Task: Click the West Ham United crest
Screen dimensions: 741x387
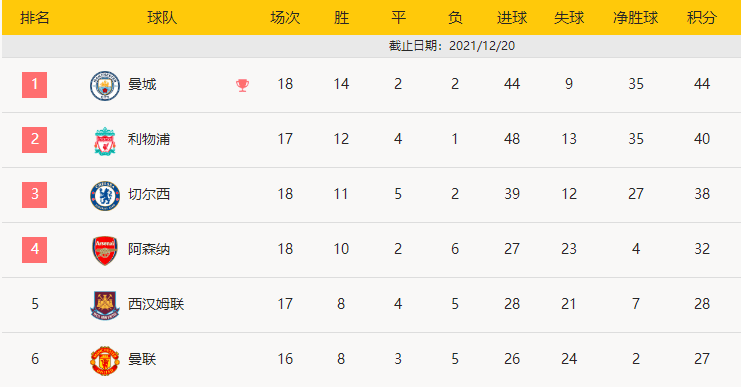Action: [105, 306]
